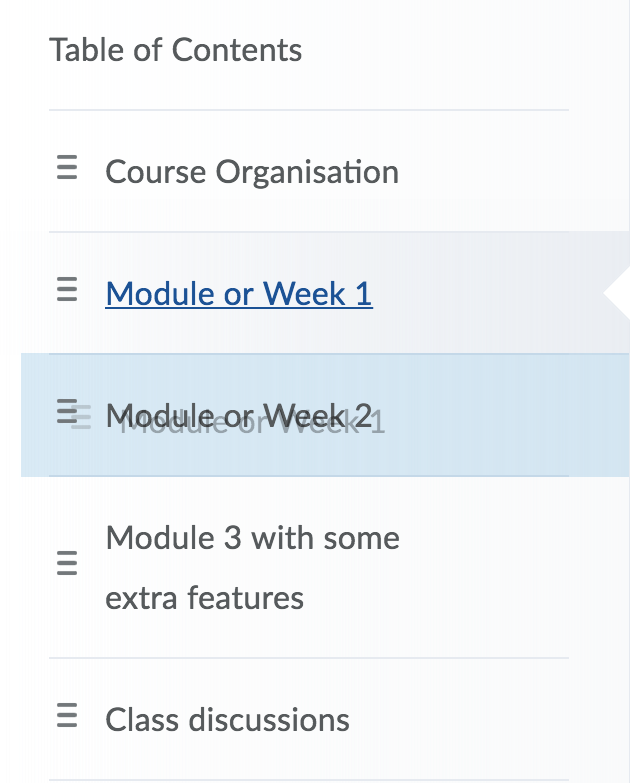630x783 pixels.
Task: Click the drag handle beside Course Organisation
Action: 67,169
